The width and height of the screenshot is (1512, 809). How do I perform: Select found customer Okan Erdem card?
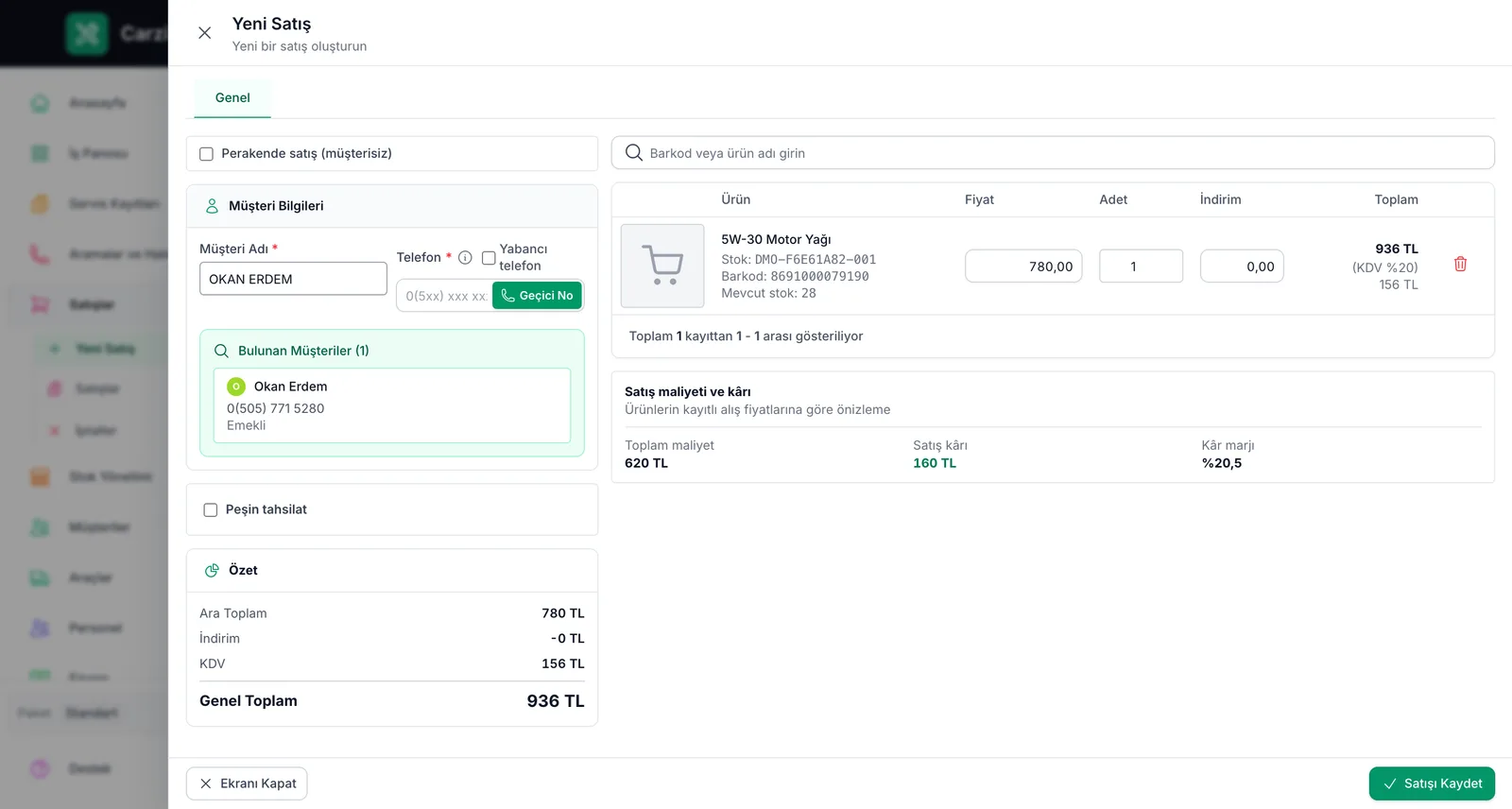pyautogui.click(x=392, y=405)
